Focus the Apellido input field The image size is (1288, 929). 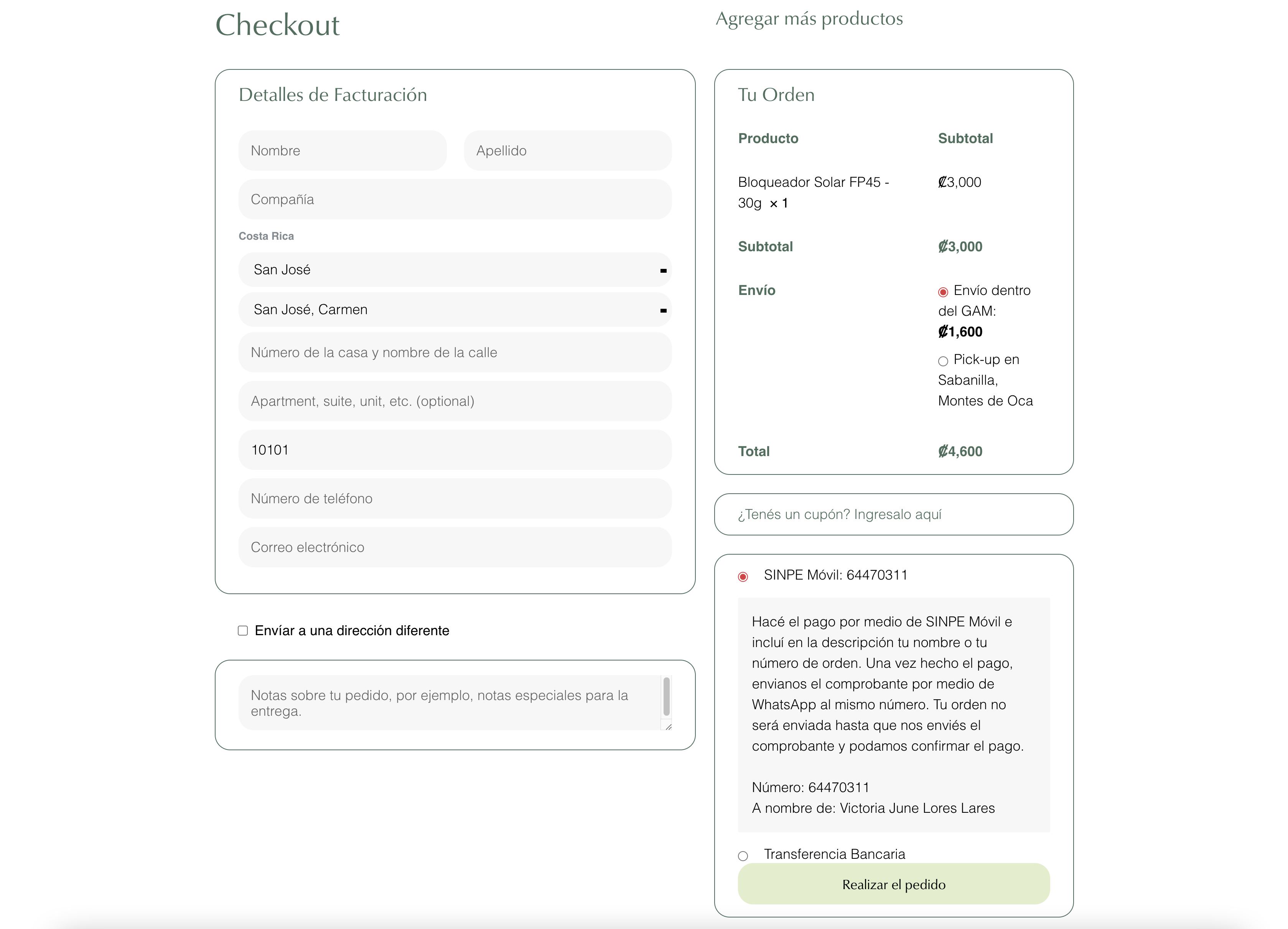pyautogui.click(x=567, y=150)
